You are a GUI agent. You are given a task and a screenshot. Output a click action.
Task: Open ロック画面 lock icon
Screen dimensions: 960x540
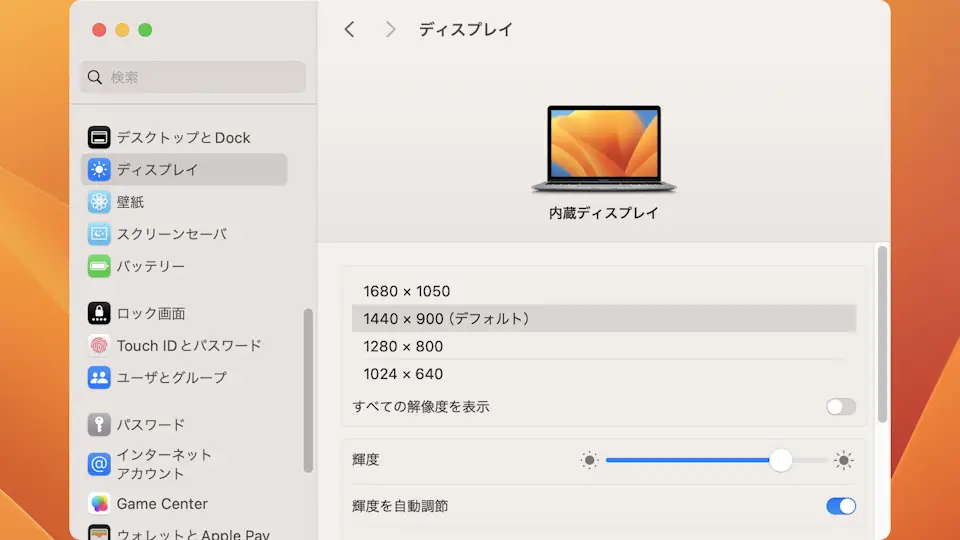point(99,313)
